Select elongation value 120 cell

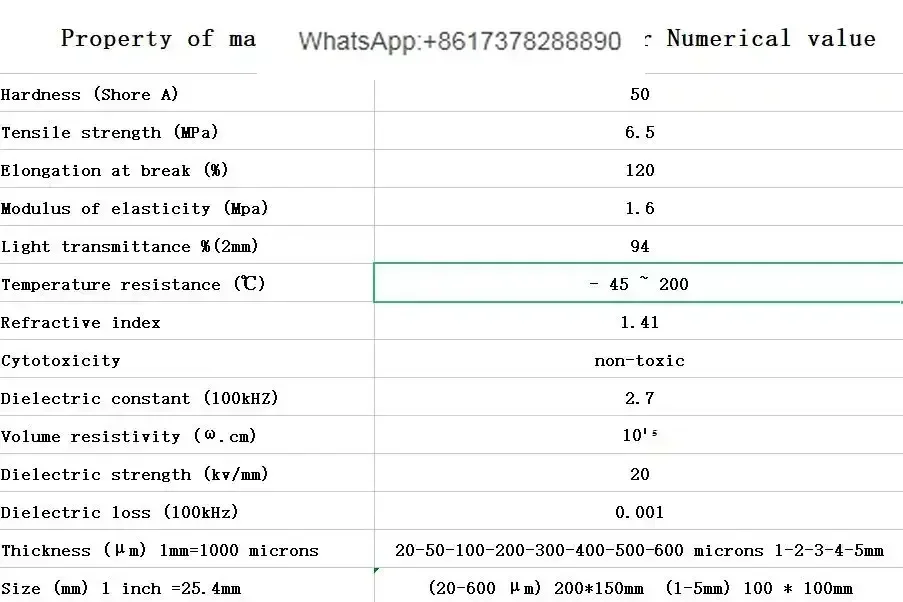pos(639,169)
